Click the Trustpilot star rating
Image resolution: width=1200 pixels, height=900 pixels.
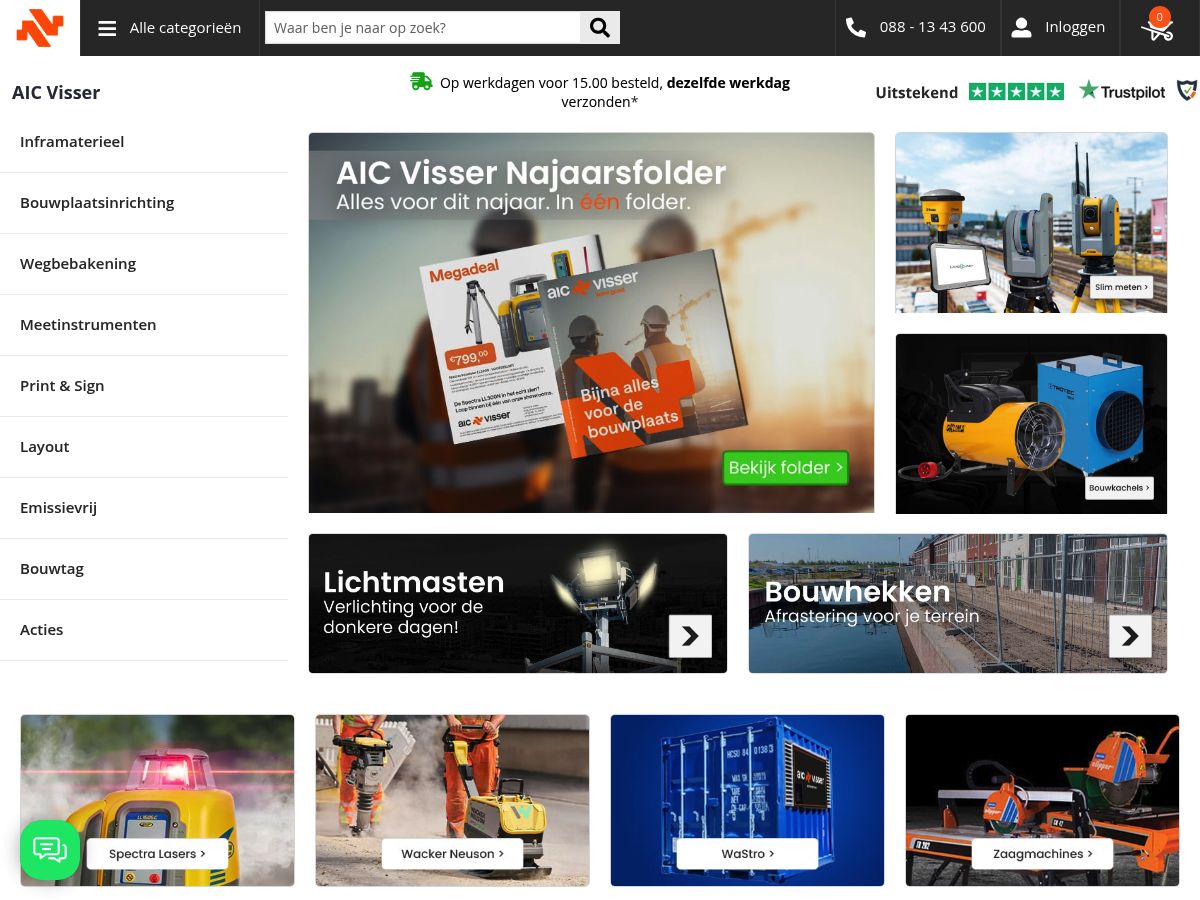point(1016,92)
